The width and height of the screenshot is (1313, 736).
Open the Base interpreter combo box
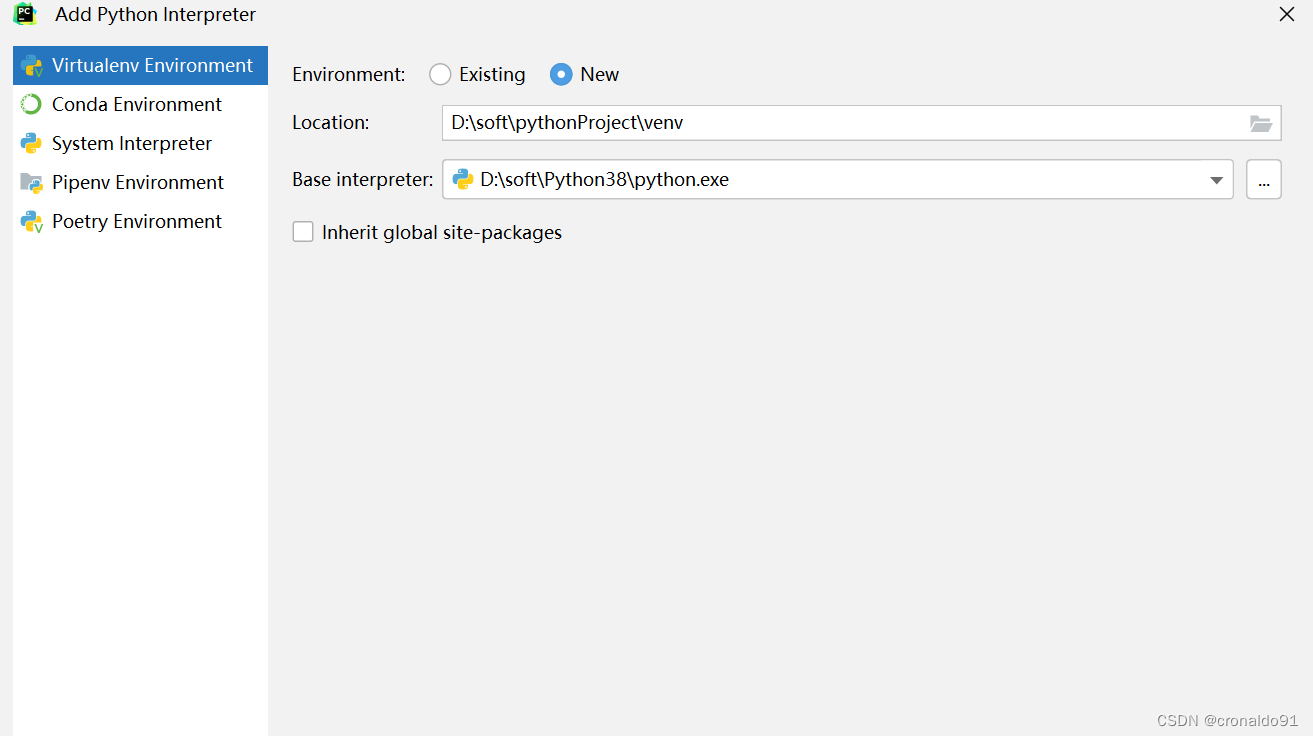pos(838,180)
